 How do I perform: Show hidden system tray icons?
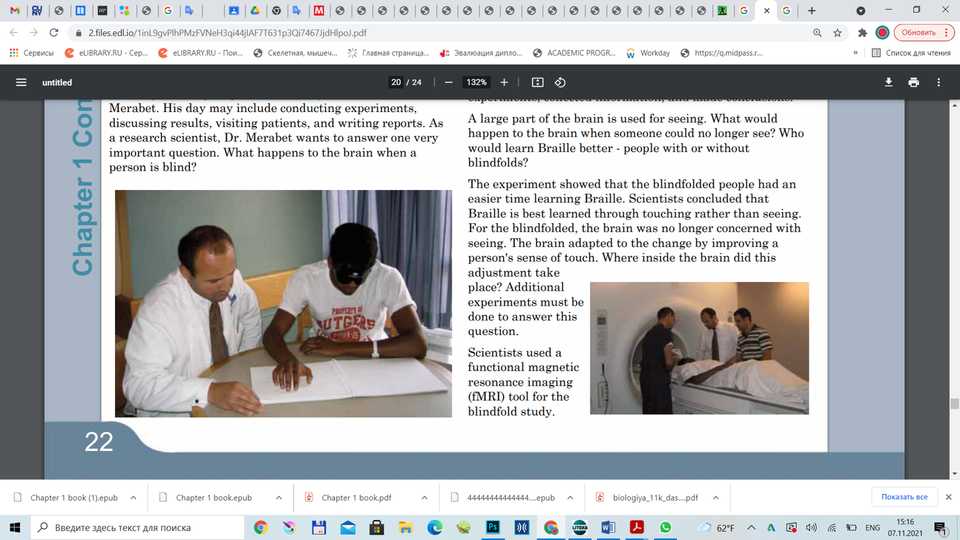coord(751,527)
